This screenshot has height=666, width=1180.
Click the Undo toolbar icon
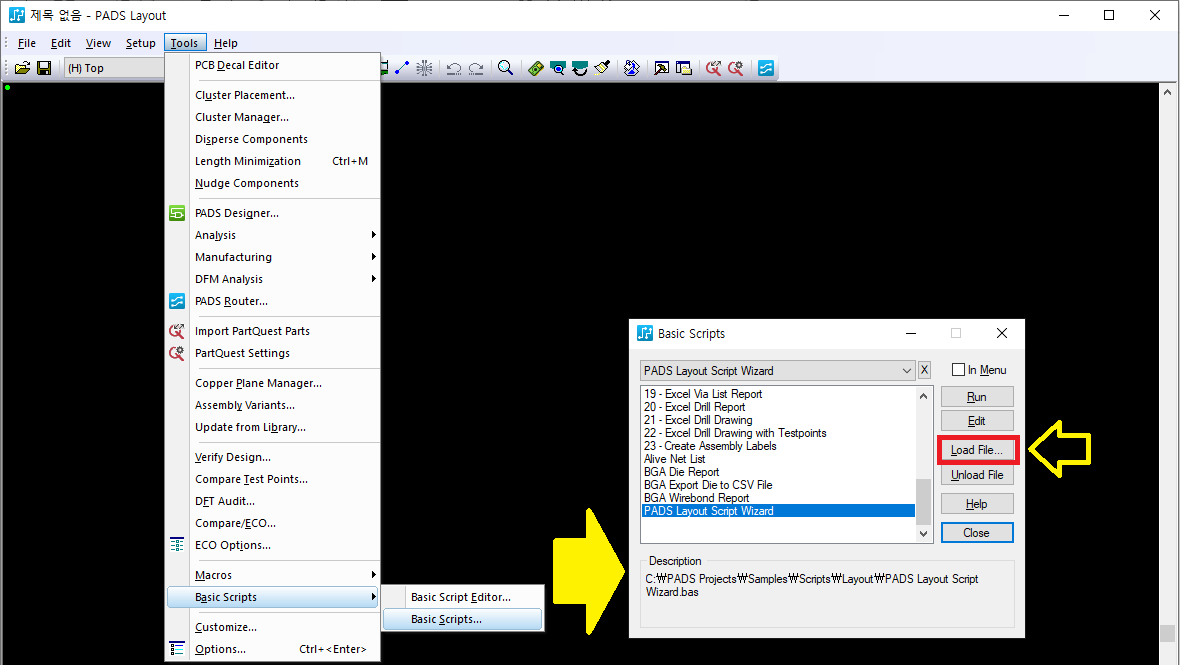click(x=454, y=68)
